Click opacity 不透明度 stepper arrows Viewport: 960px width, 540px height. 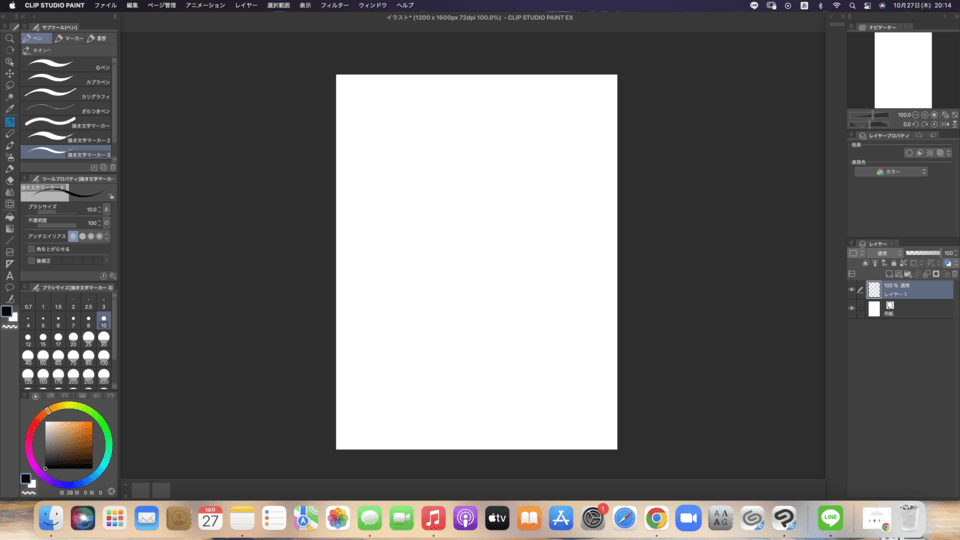click(x=100, y=223)
